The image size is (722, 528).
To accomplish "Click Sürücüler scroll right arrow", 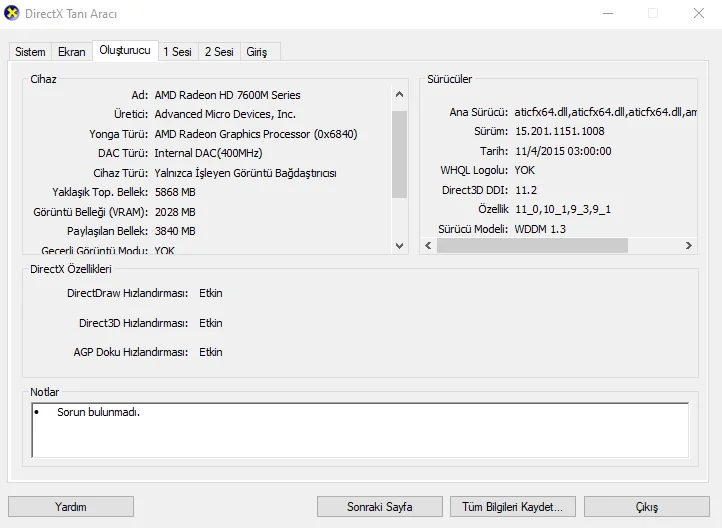I will (x=689, y=245).
